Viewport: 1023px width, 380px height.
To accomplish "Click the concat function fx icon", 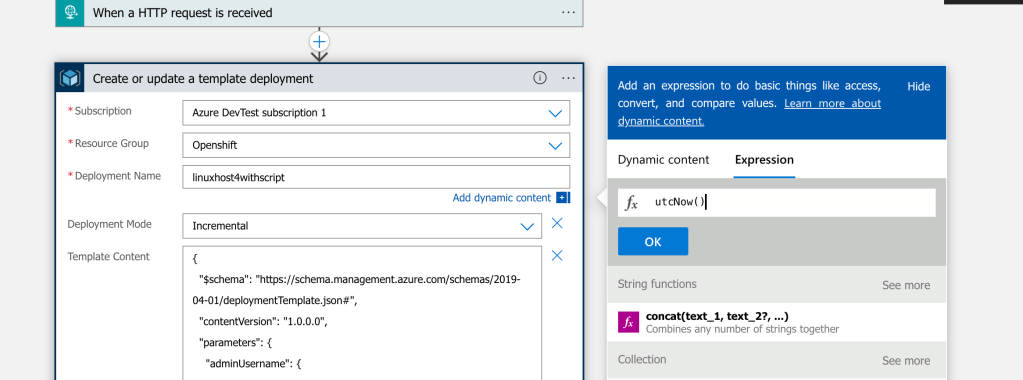I will tap(628, 323).
